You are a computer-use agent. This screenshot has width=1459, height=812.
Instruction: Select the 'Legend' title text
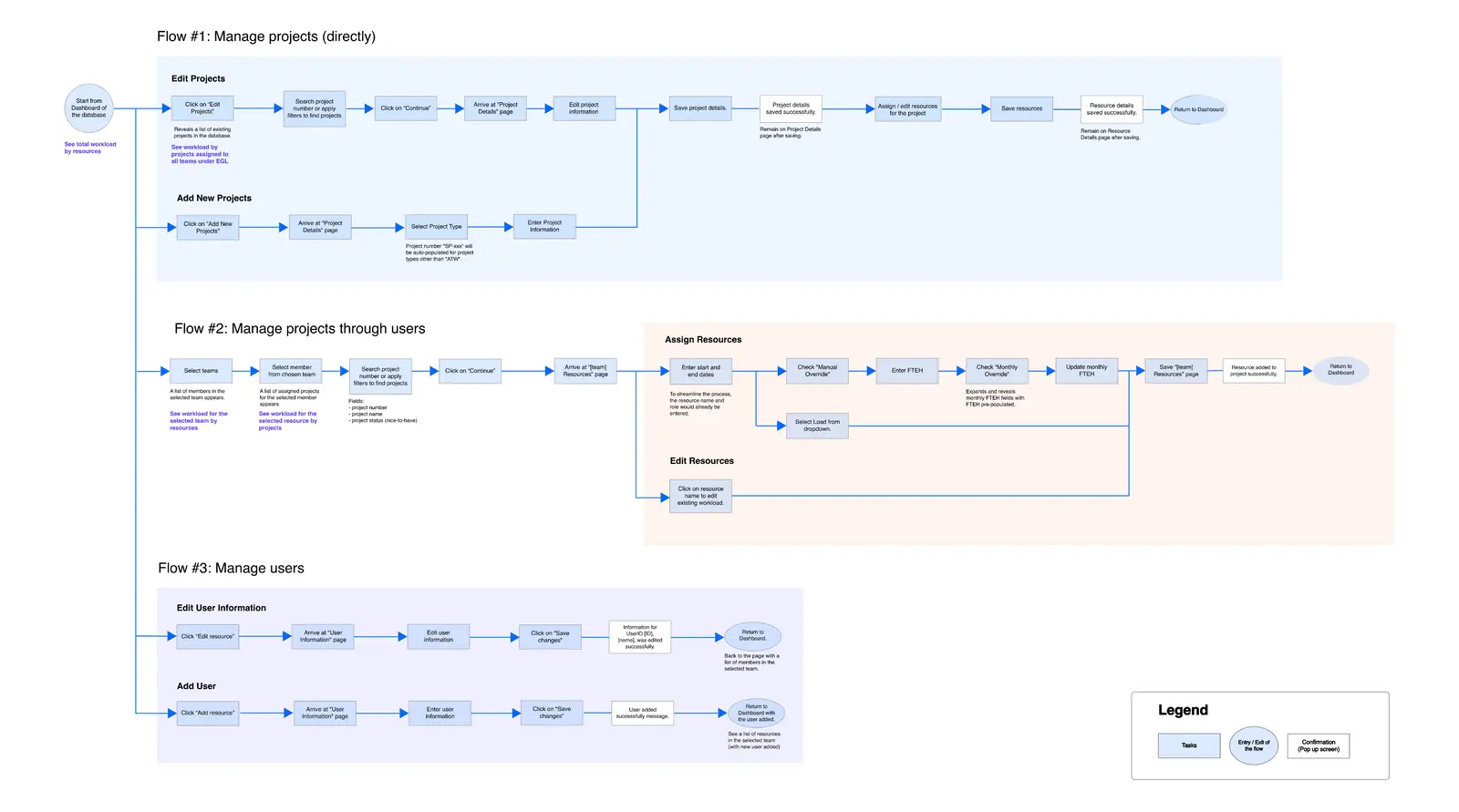tap(1183, 711)
